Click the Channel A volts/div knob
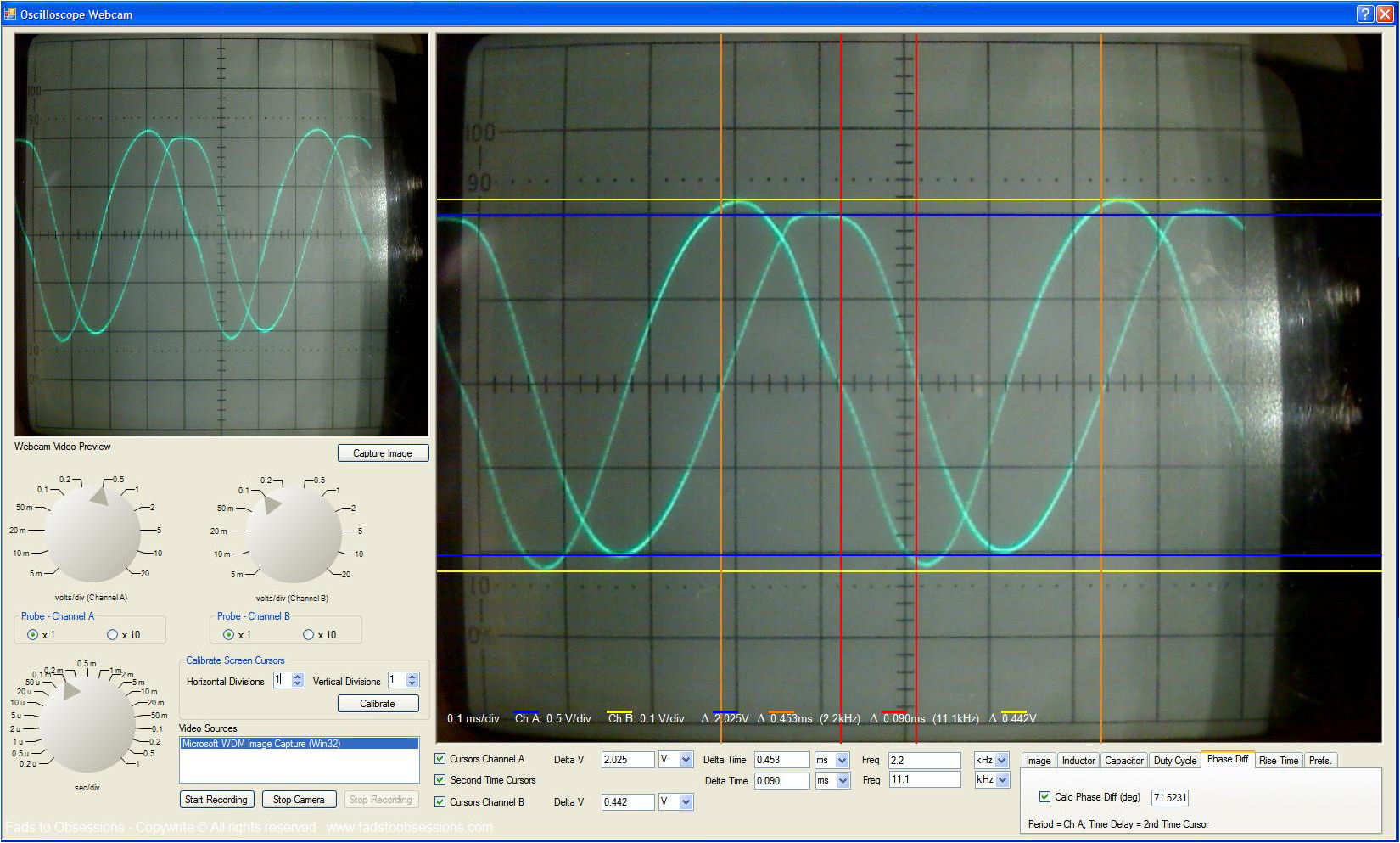The image size is (1400, 843). 92,534
